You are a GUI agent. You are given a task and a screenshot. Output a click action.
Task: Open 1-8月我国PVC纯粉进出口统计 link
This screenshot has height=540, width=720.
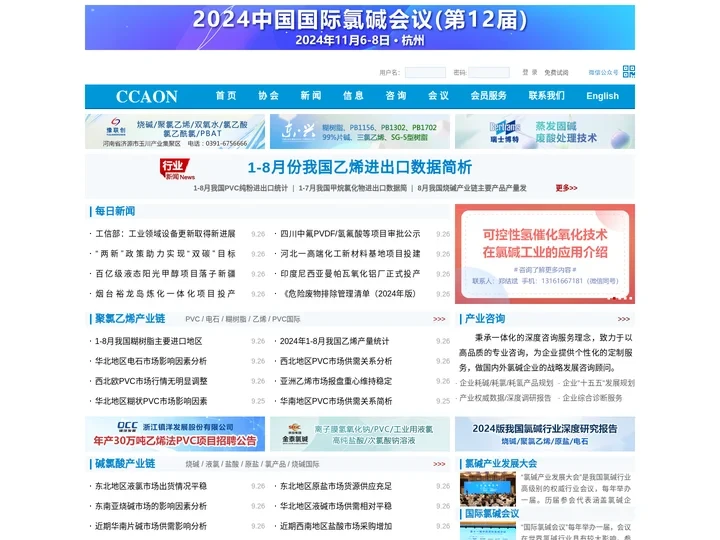[x=241, y=188]
